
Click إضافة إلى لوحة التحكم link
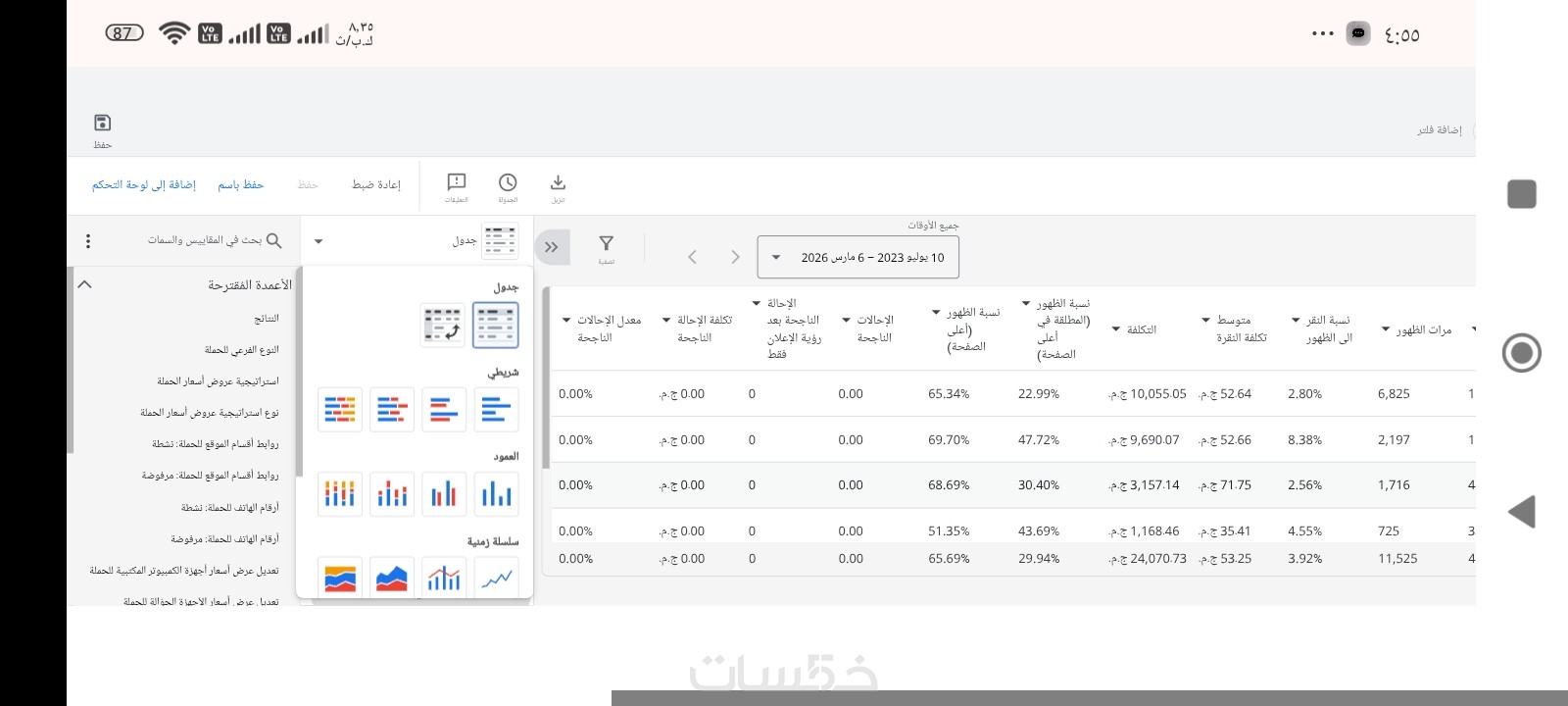144,184
